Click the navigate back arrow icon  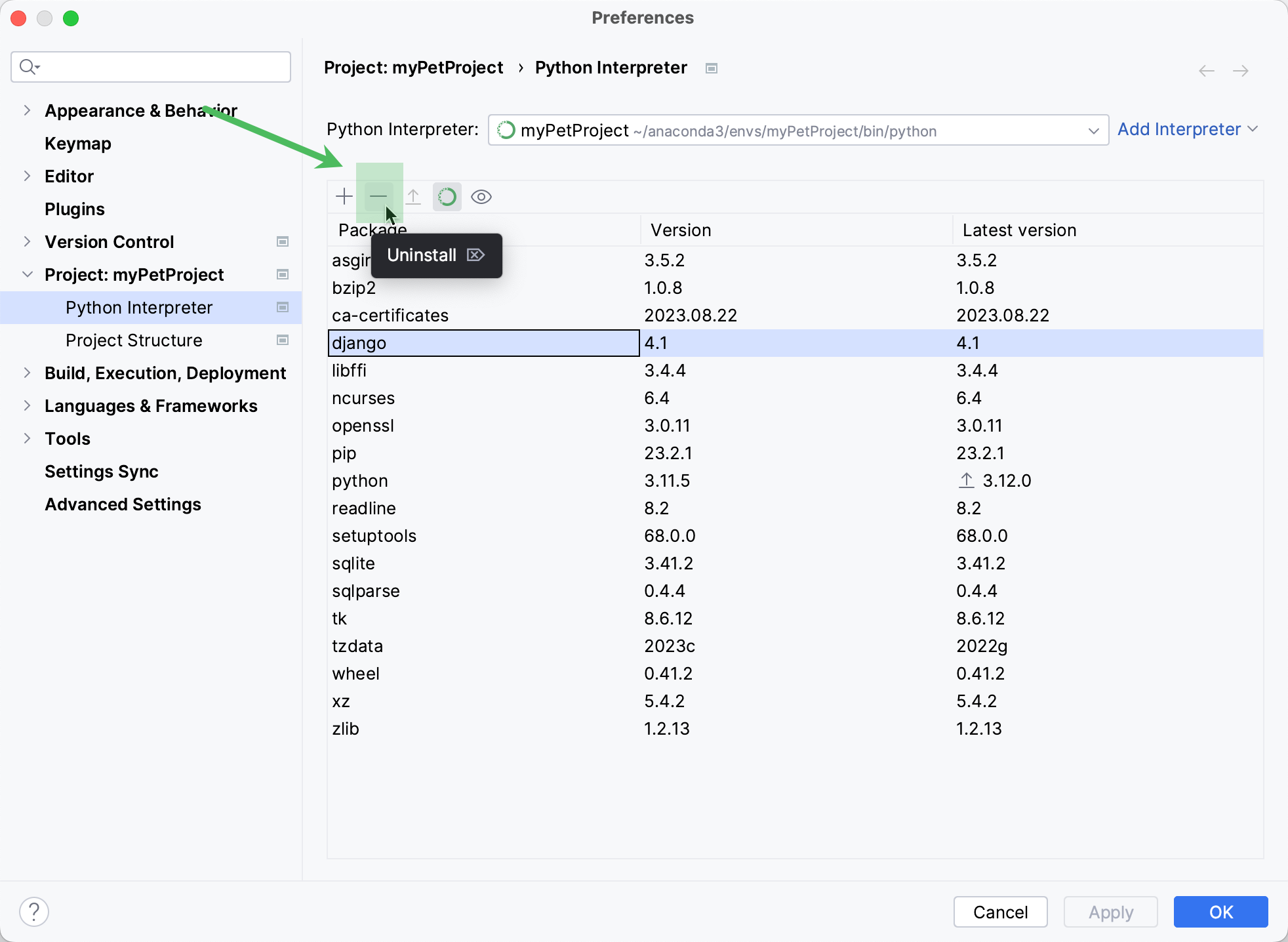pos(1207,69)
